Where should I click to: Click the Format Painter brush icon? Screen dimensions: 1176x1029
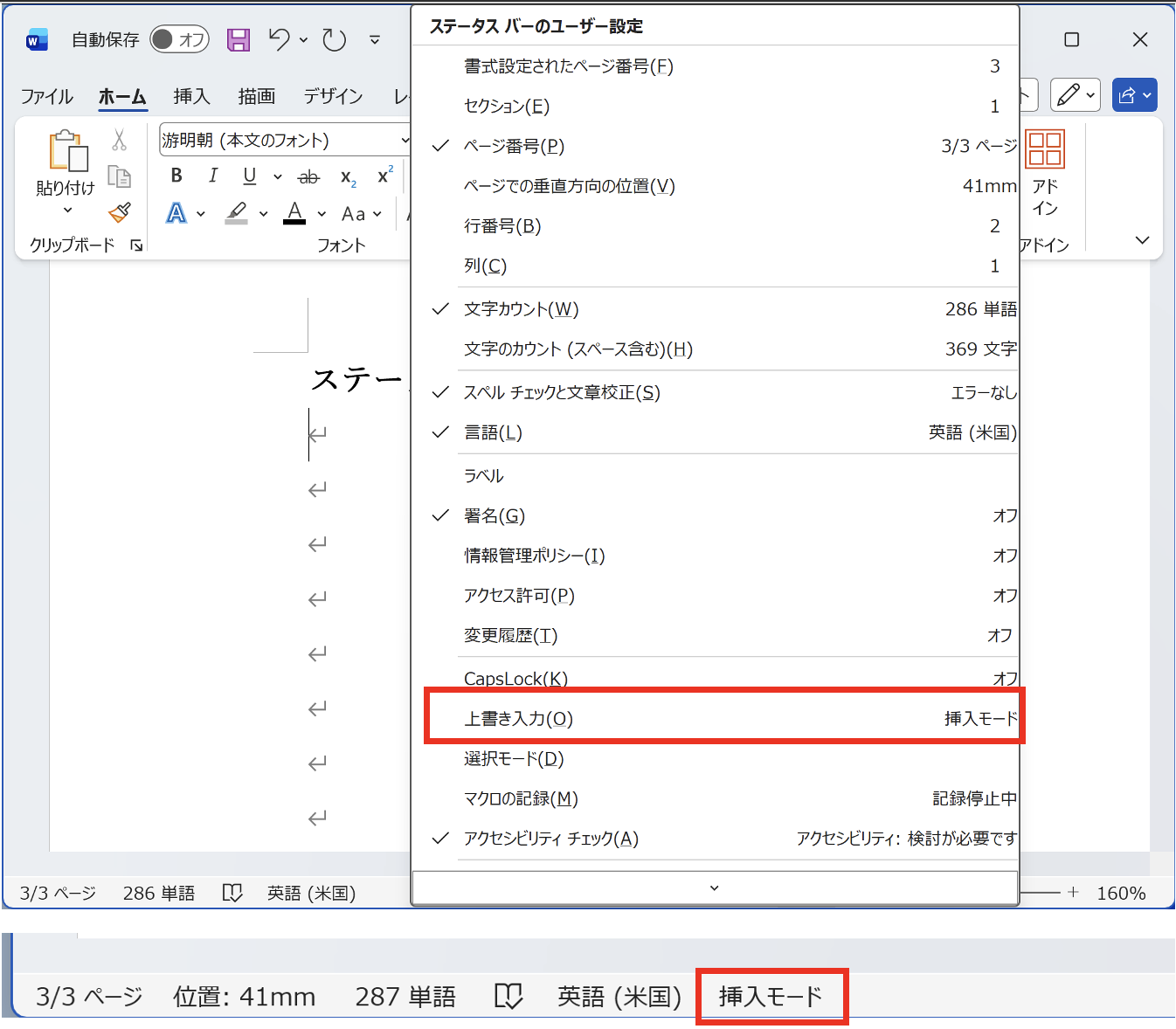(x=120, y=212)
